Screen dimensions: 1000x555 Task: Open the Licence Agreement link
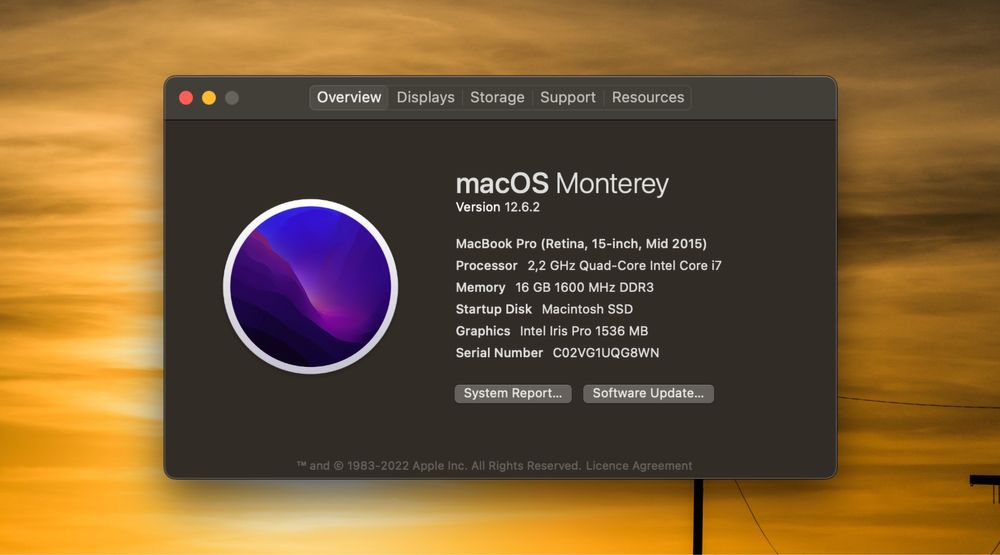point(639,466)
